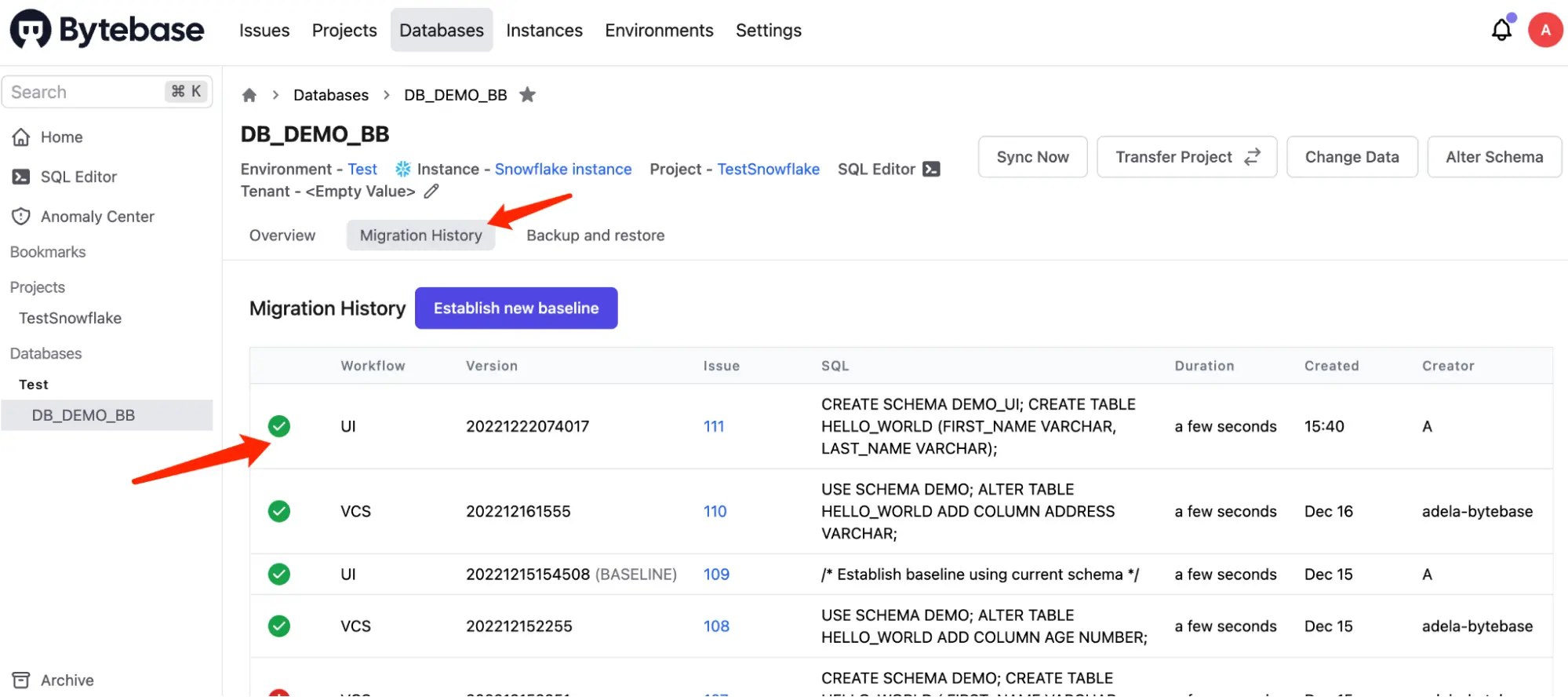Edit the Tenant value with pencil icon

pos(431,191)
